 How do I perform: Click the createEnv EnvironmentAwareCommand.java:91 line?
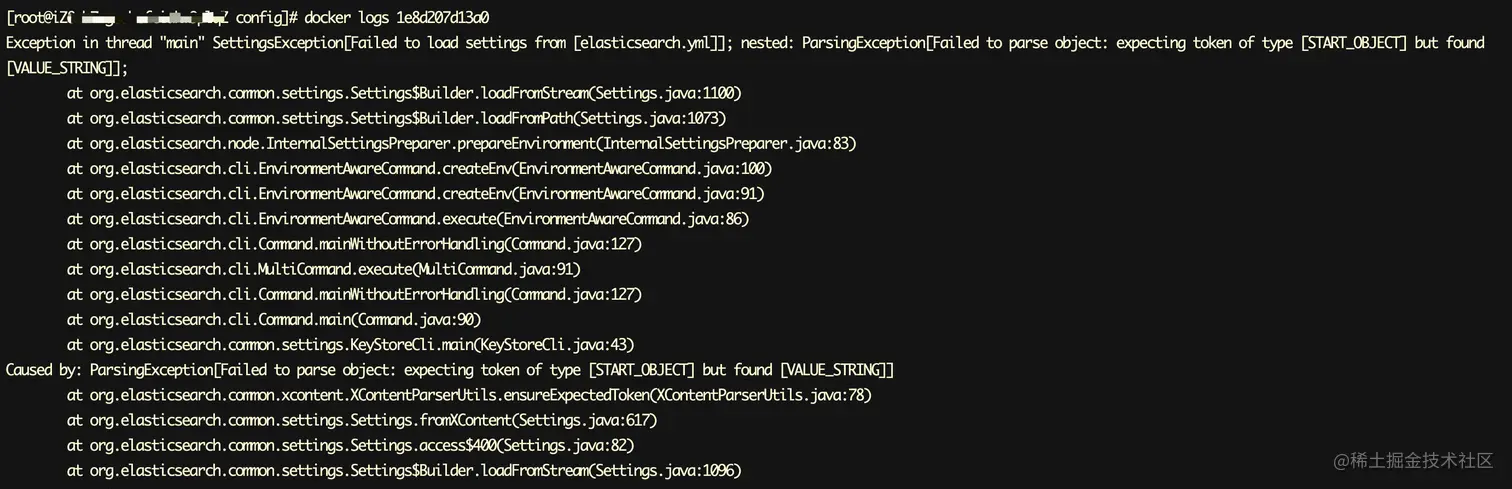click(x=415, y=194)
